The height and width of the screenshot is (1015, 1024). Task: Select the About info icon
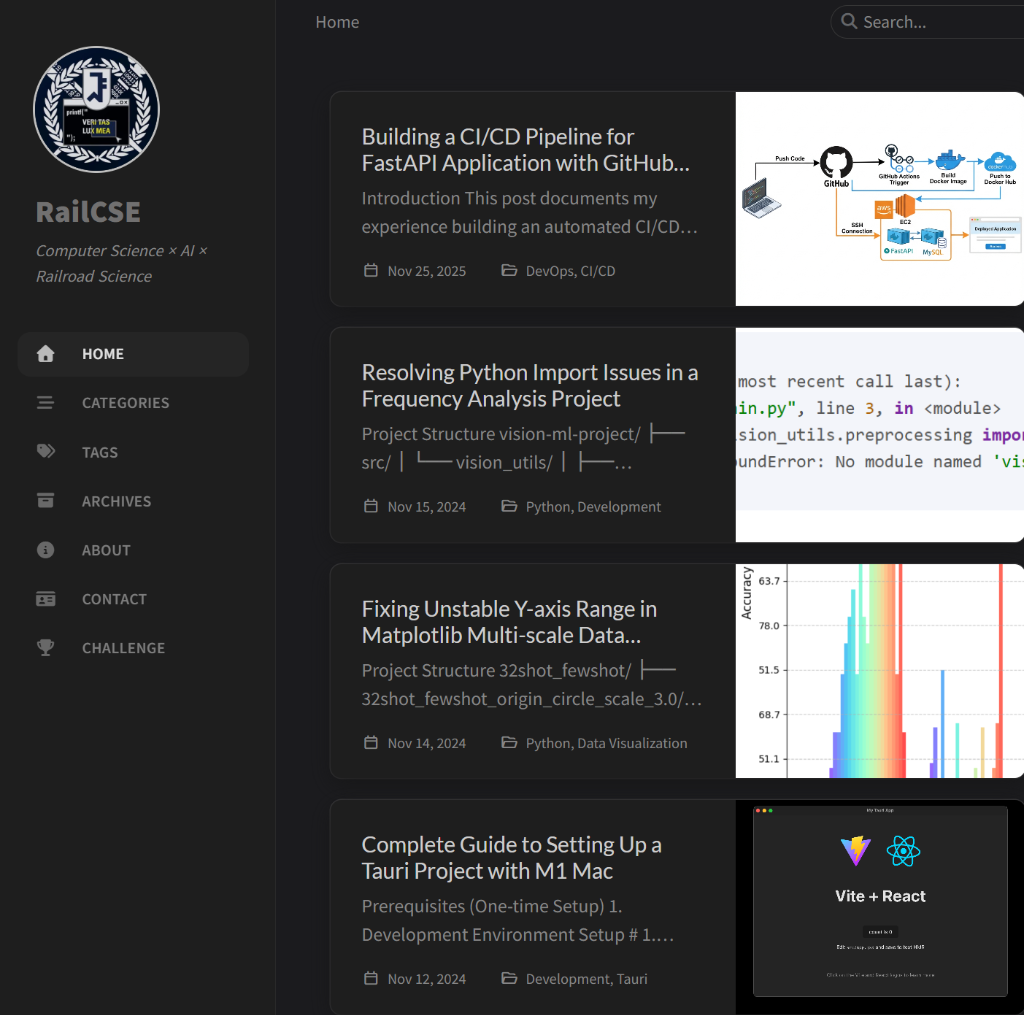[x=45, y=549]
